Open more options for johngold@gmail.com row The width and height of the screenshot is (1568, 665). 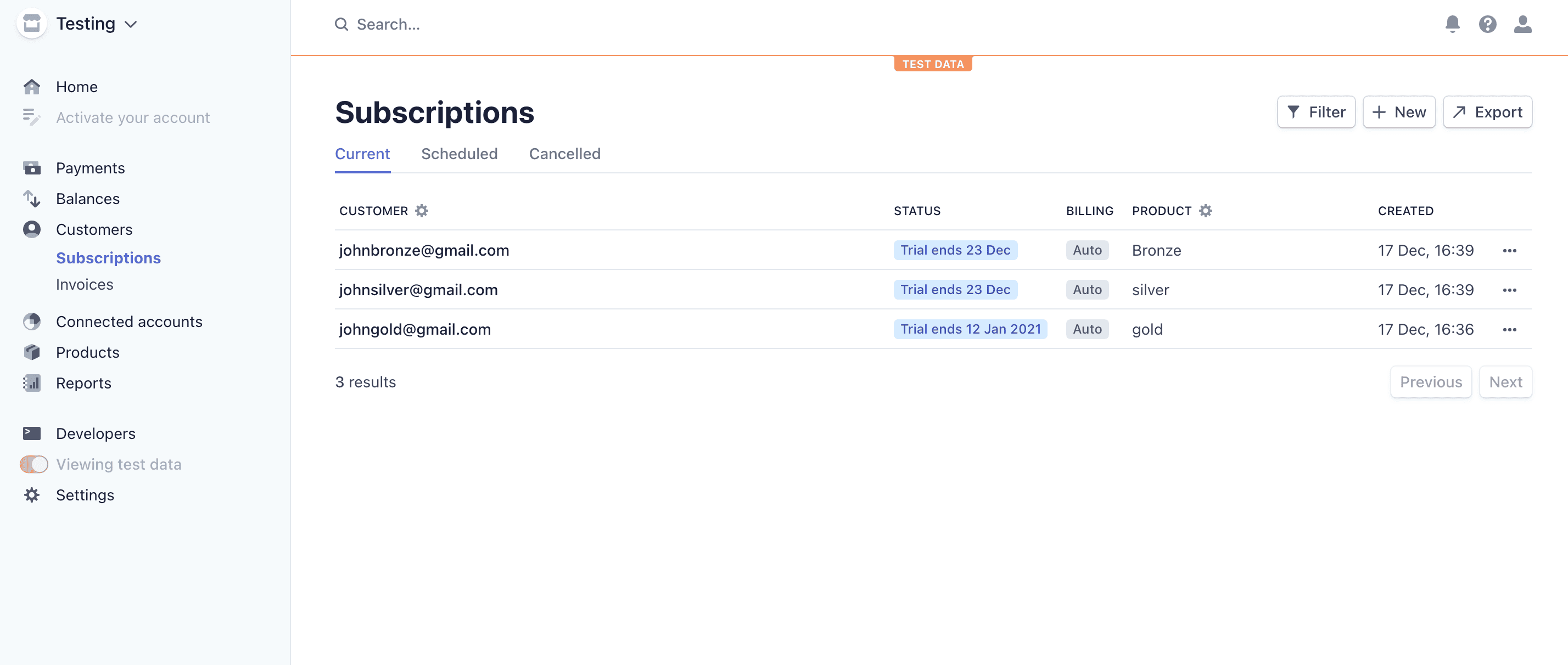(x=1509, y=330)
